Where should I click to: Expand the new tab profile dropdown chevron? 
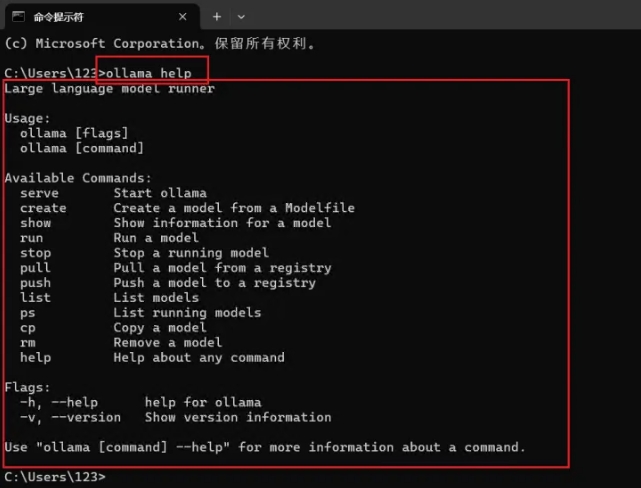click(241, 17)
